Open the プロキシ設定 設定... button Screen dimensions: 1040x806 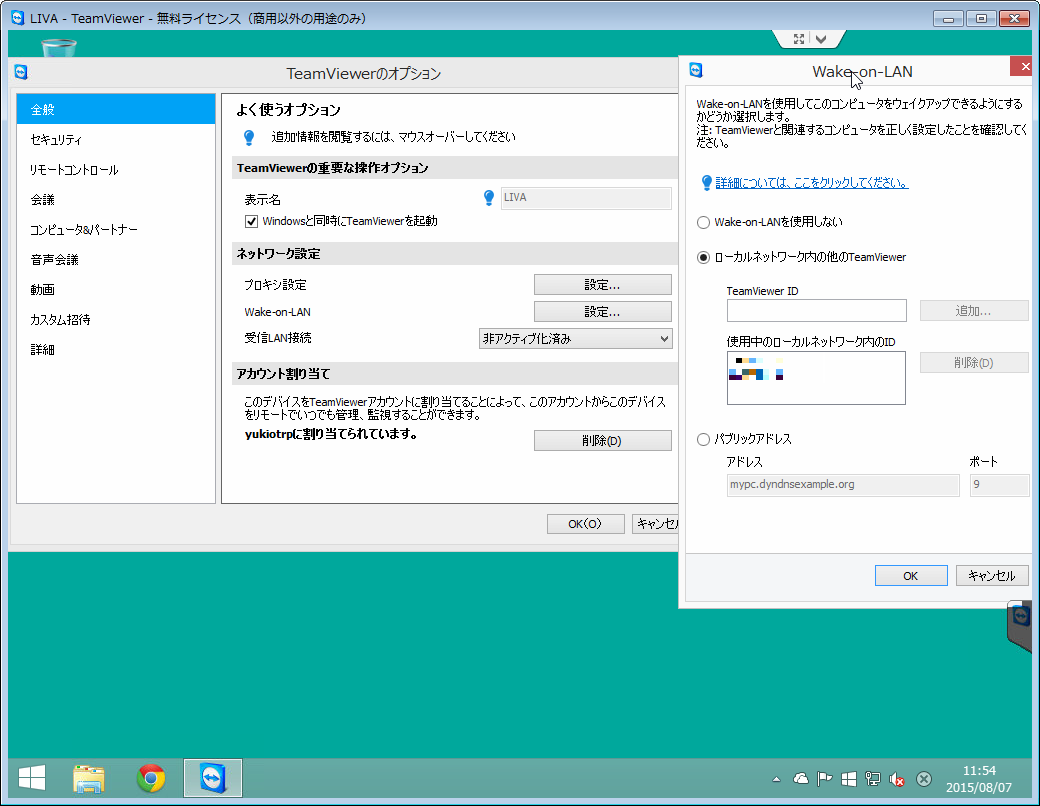coord(602,285)
